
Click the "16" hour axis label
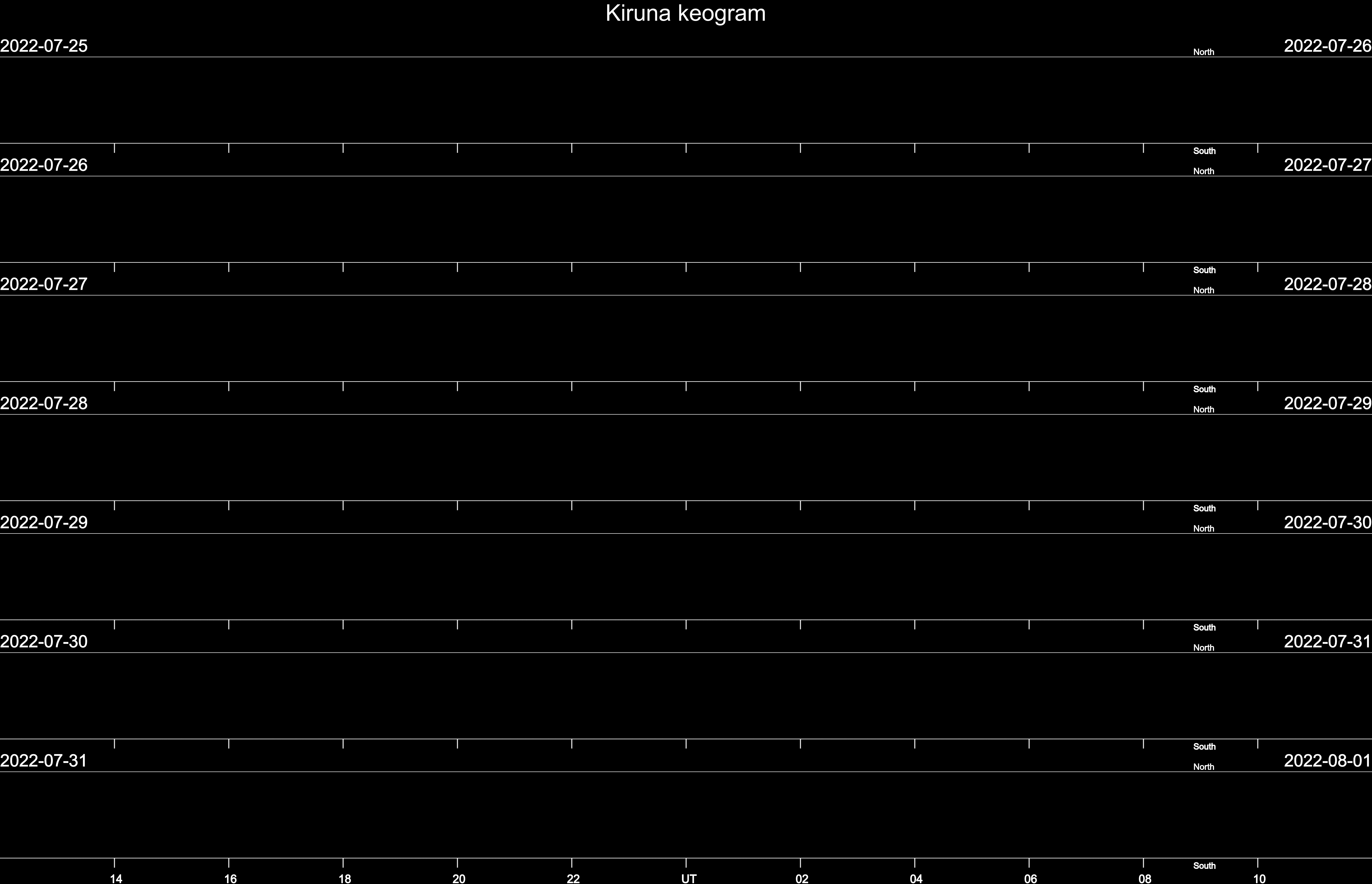(230, 878)
